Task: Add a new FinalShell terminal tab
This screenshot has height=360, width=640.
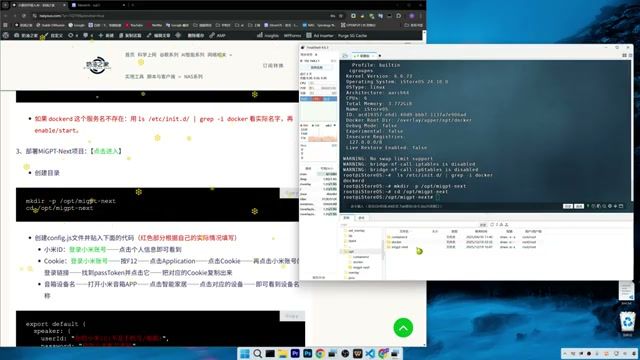Action: (380, 56)
